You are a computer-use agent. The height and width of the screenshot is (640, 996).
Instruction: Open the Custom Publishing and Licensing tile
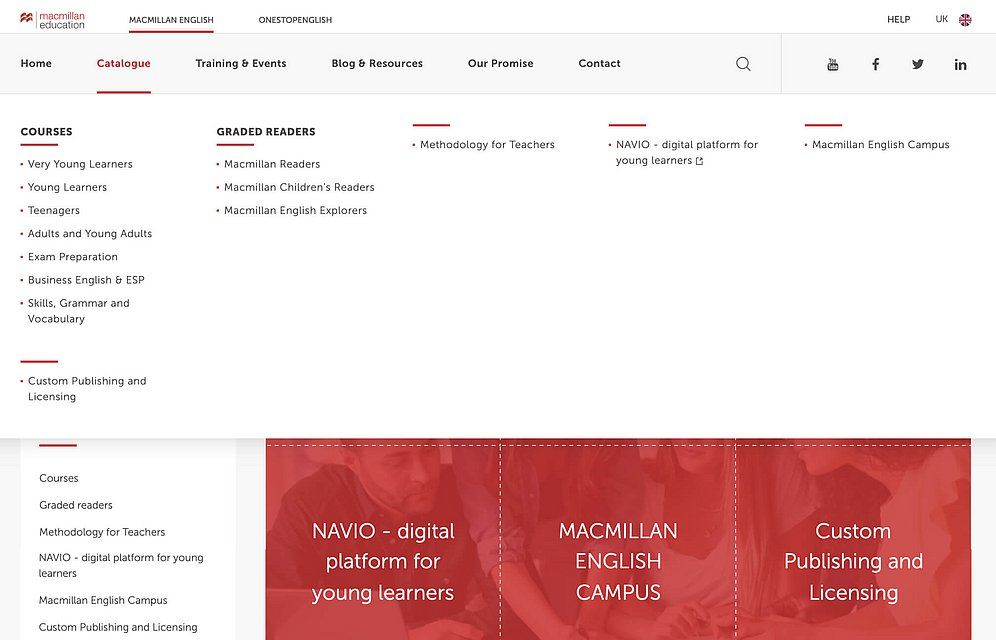tap(853, 561)
